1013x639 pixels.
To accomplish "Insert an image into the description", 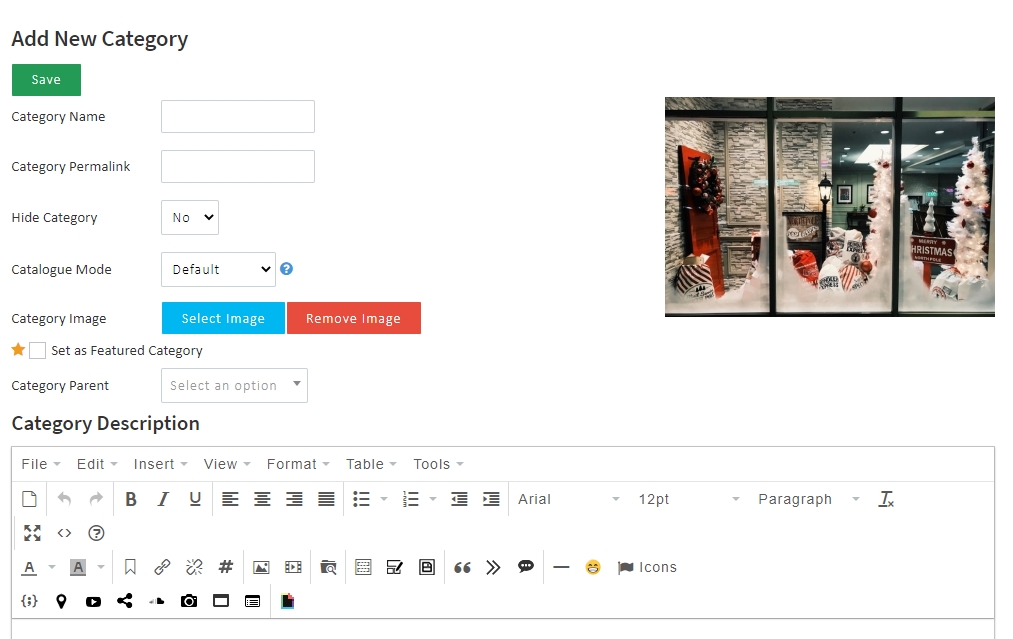I will click(261, 567).
